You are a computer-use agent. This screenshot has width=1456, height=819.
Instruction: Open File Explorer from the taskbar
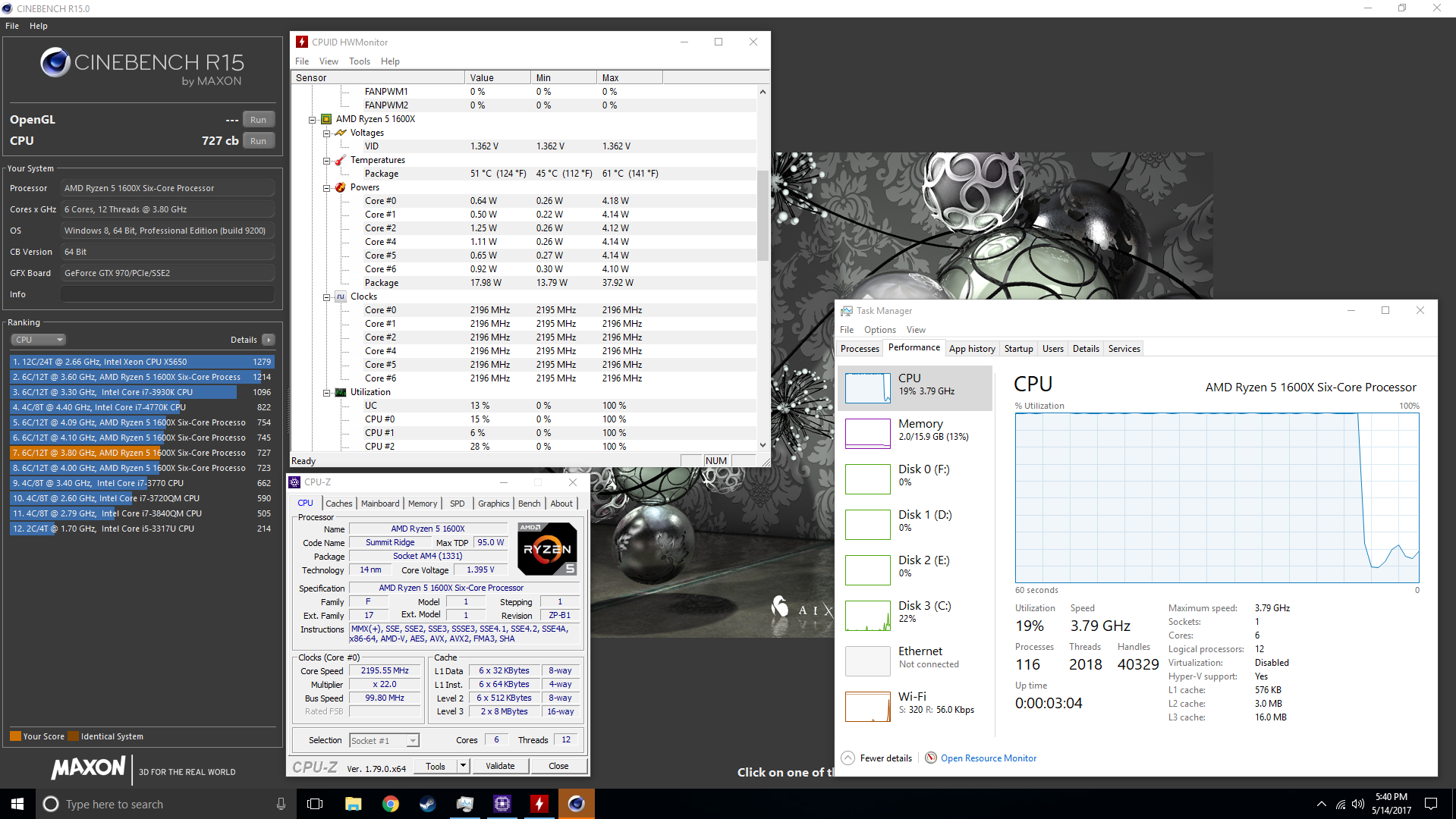coord(353,804)
